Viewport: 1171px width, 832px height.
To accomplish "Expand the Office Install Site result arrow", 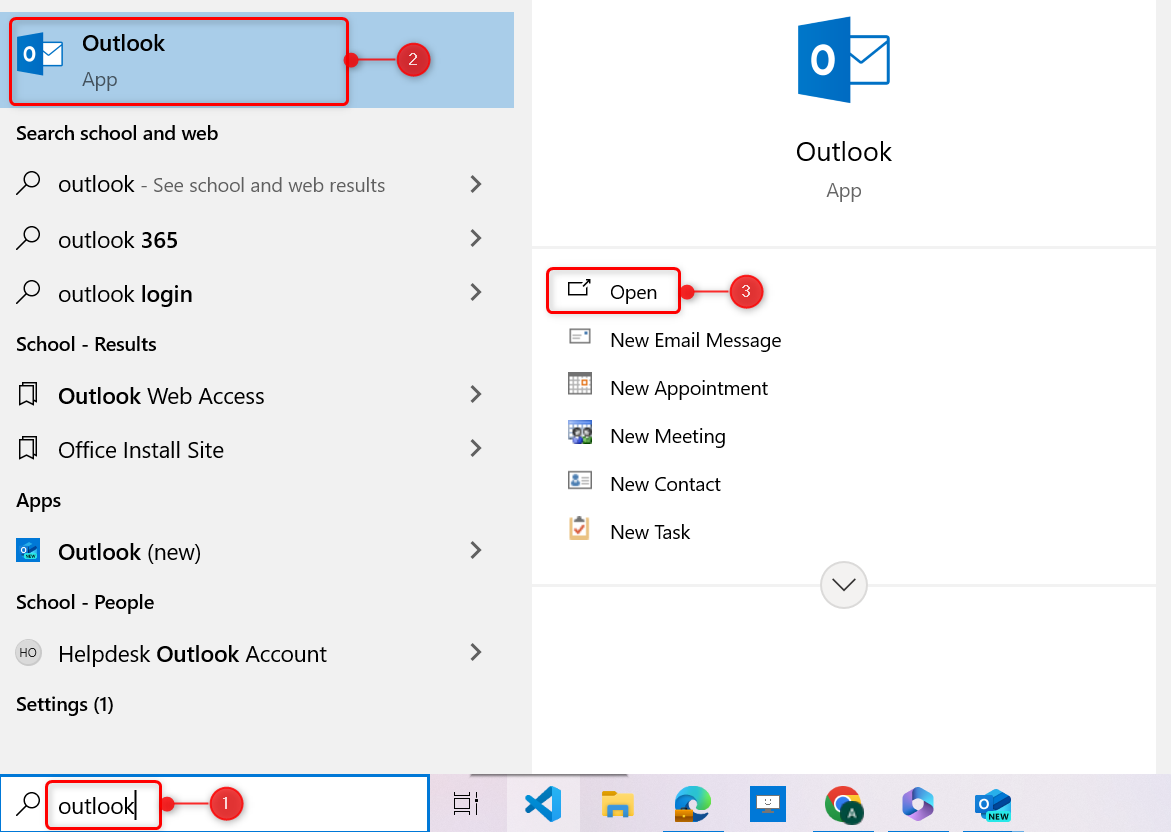I will coord(476,448).
